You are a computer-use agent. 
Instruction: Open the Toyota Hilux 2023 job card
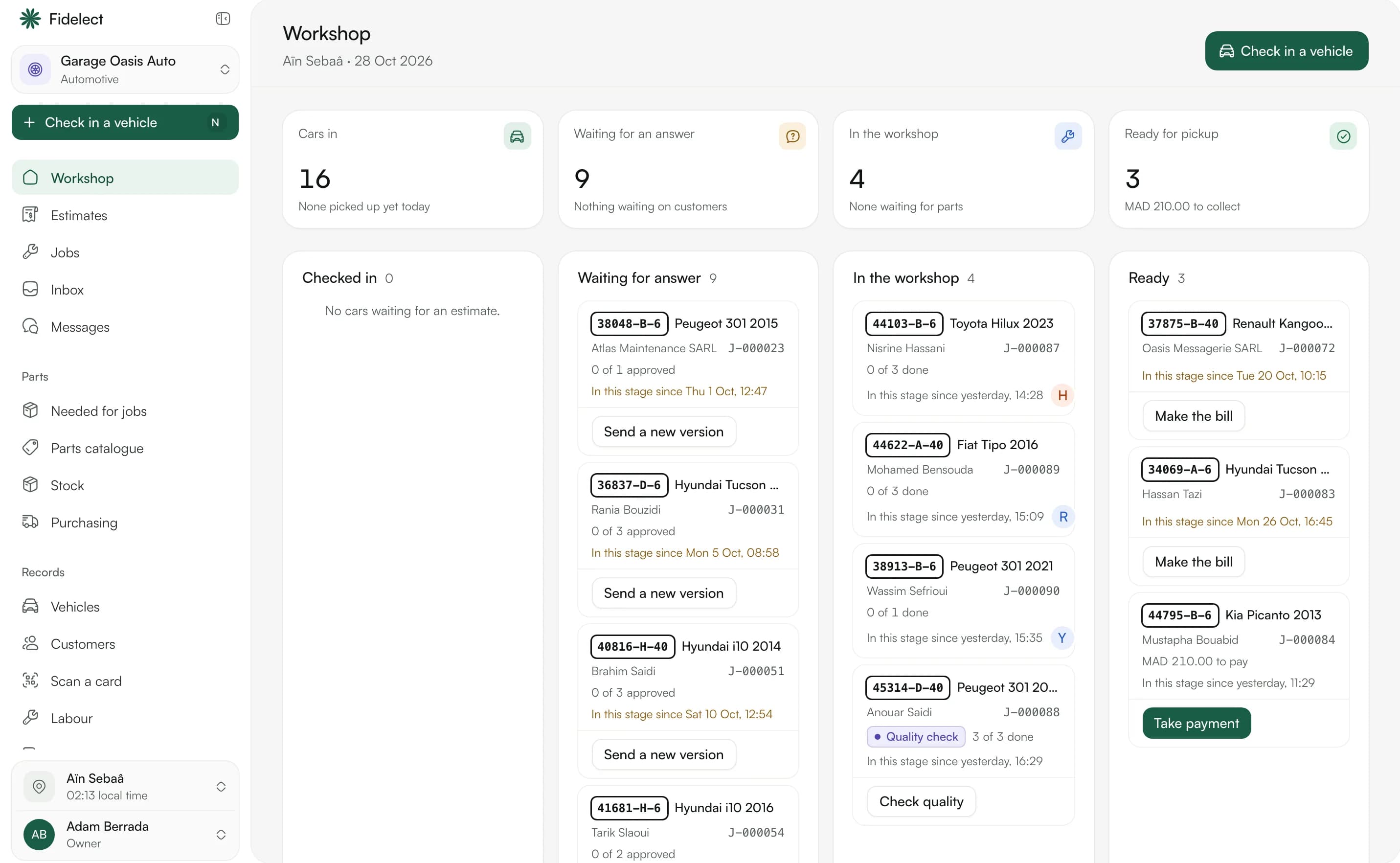[x=963, y=358]
